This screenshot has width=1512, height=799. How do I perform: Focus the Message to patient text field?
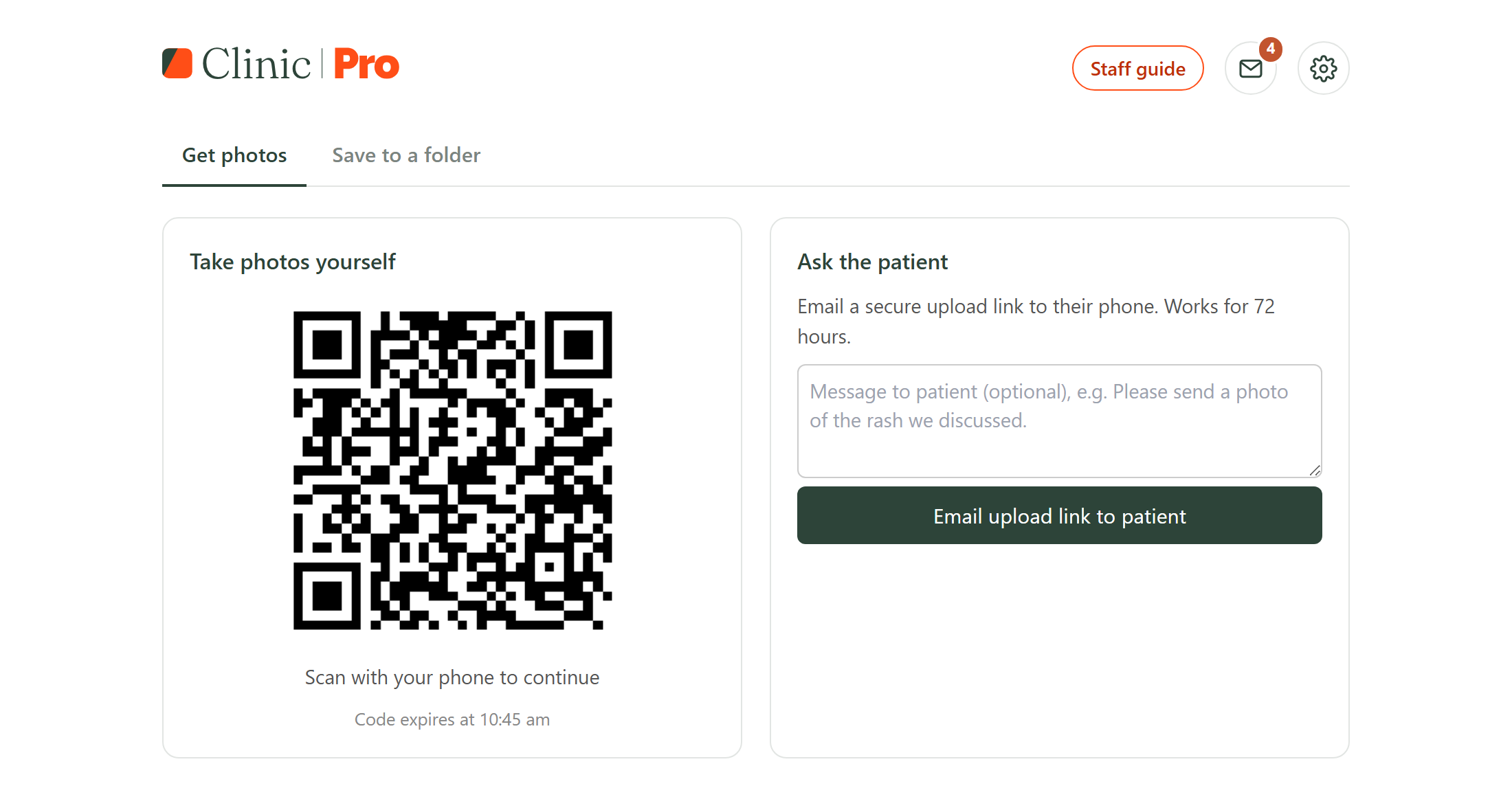click(x=1059, y=420)
